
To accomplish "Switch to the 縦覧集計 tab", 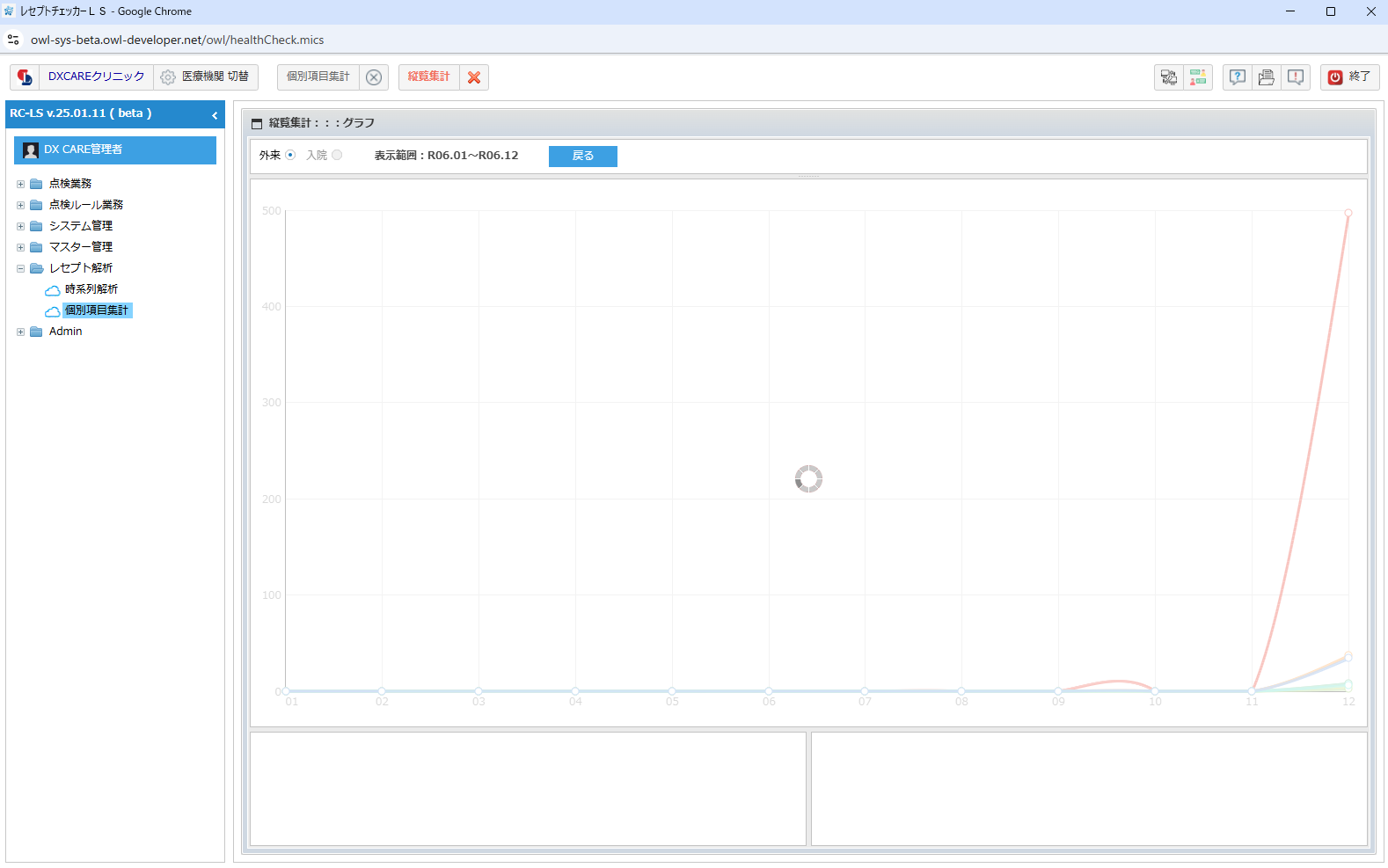I will pyautogui.click(x=429, y=77).
